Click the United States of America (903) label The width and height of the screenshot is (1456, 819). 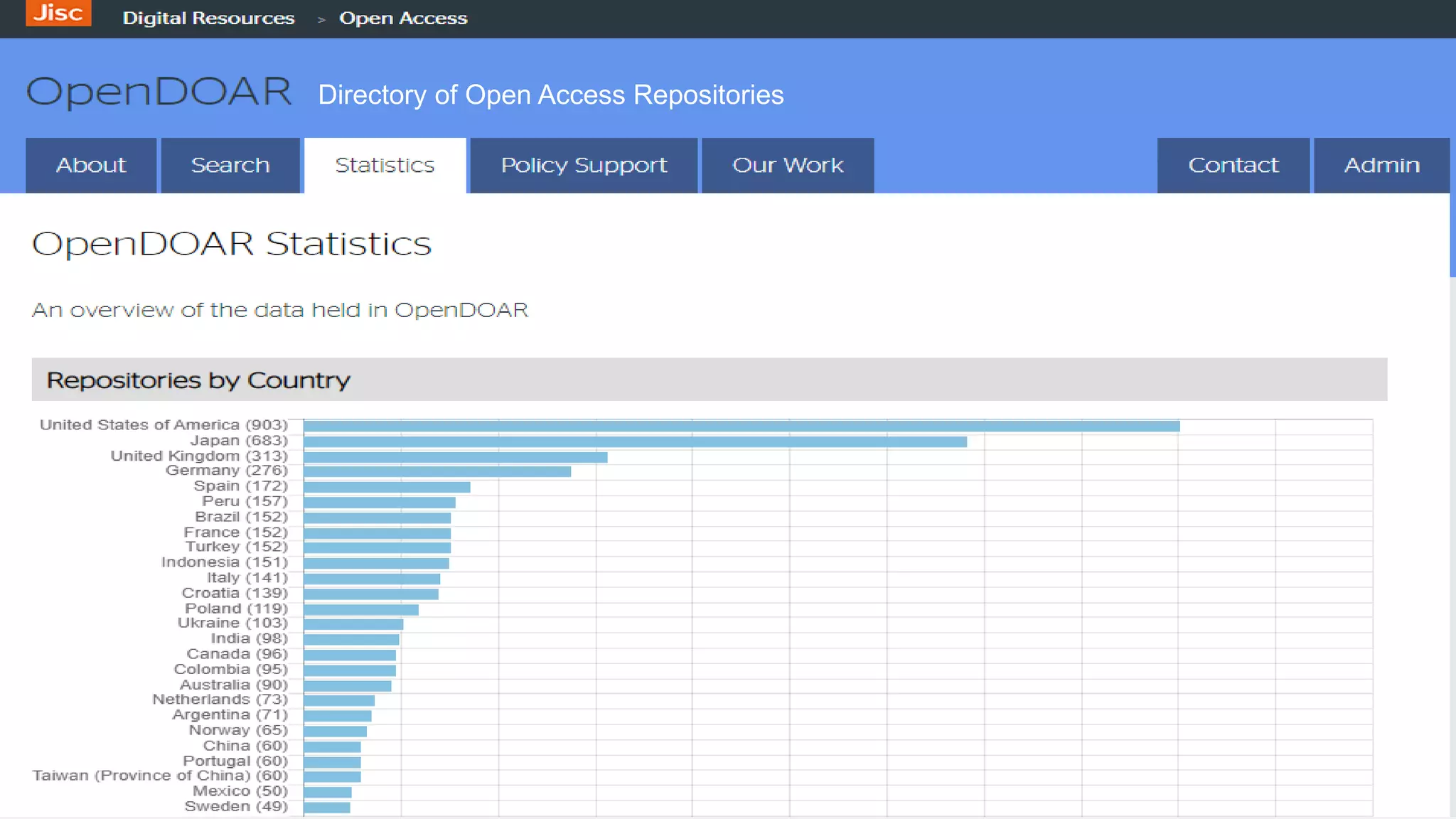click(x=164, y=425)
